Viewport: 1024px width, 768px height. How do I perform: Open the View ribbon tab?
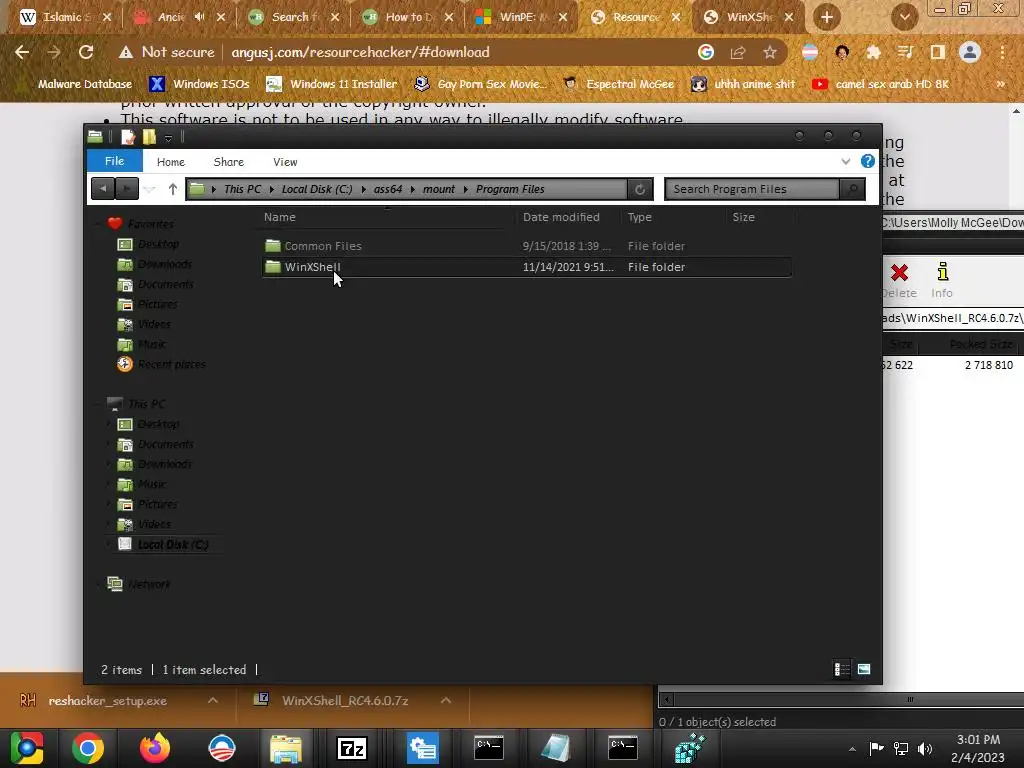coord(285,162)
